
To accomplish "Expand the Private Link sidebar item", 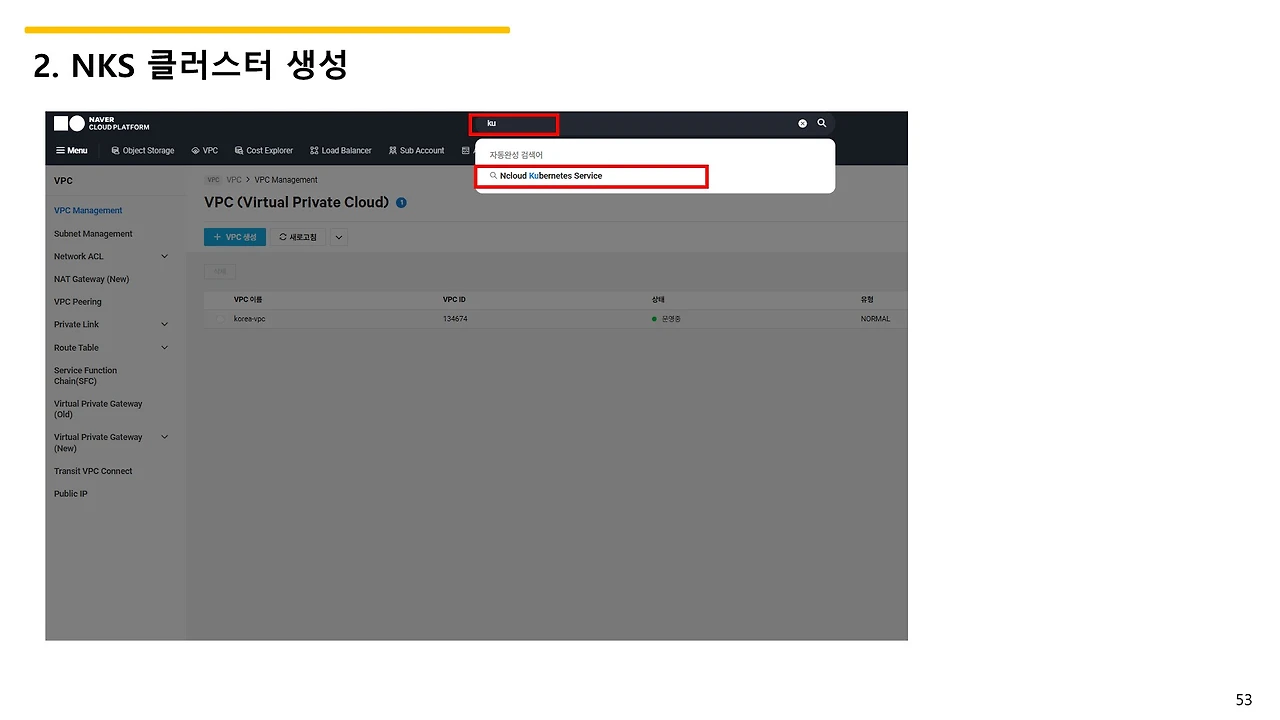I will click(163, 324).
